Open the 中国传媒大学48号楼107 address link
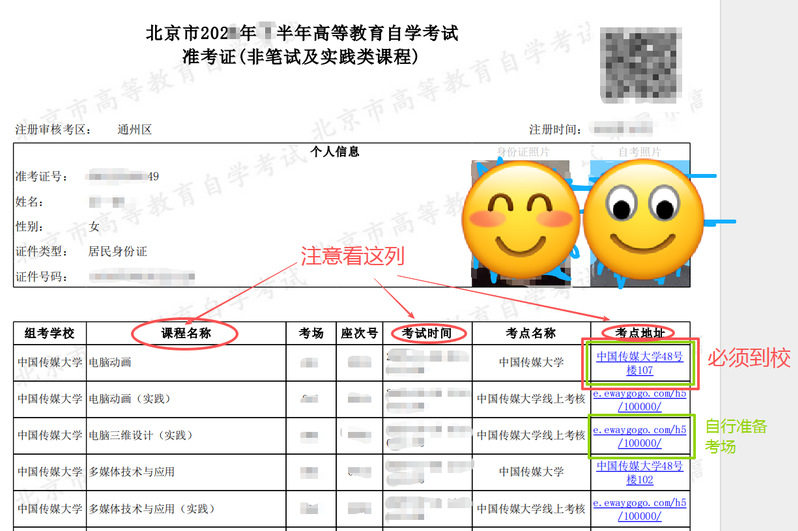Image resolution: width=798 pixels, height=531 pixels. [x=639, y=363]
